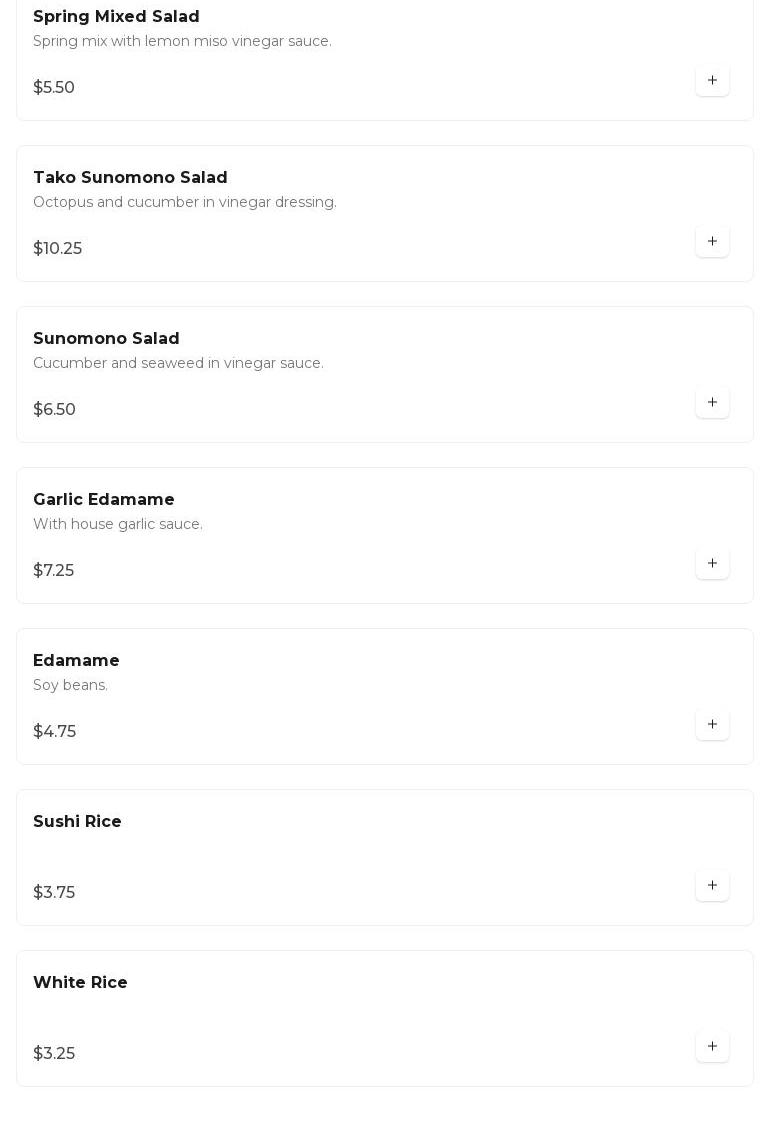Select the White Rice item title
The width and height of the screenshot is (770, 1124).
[80, 983]
